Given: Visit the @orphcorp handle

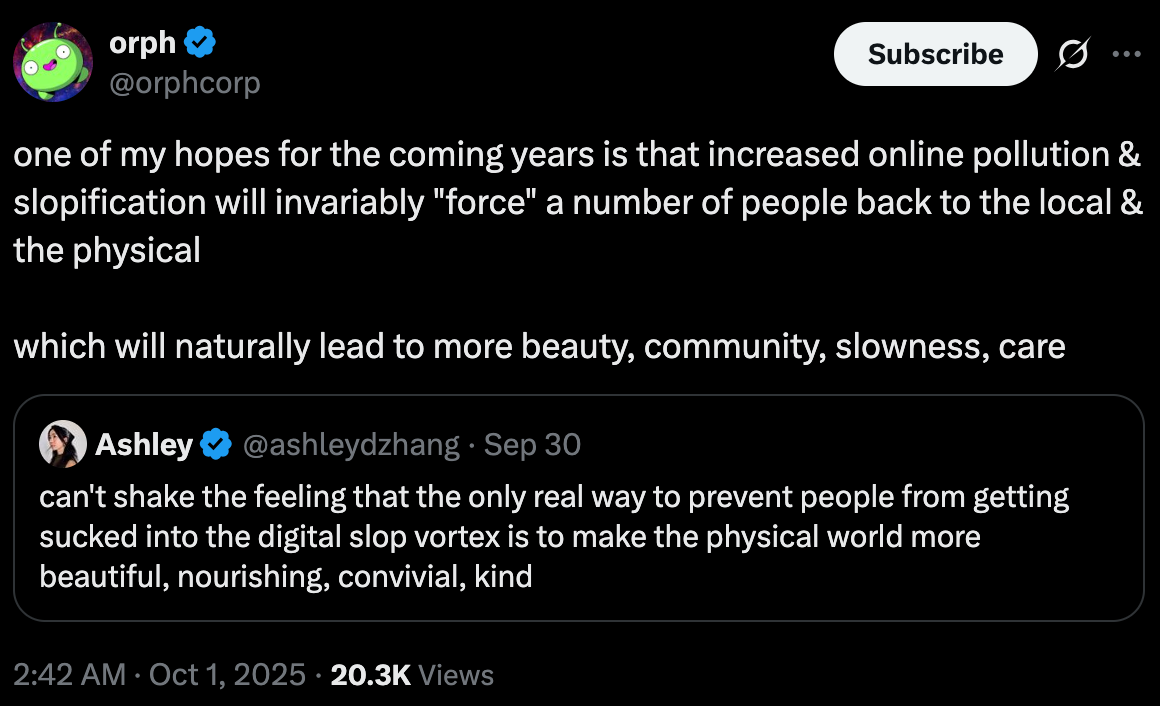Looking at the screenshot, I should [x=183, y=82].
